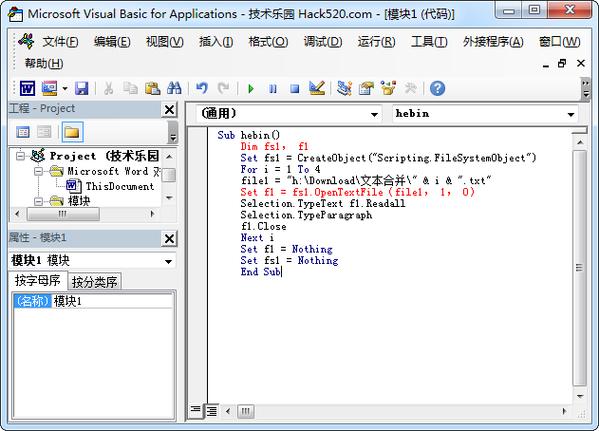The width and height of the screenshot is (599, 431).
Task: Run the macro with green play icon
Action: coord(251,89)
